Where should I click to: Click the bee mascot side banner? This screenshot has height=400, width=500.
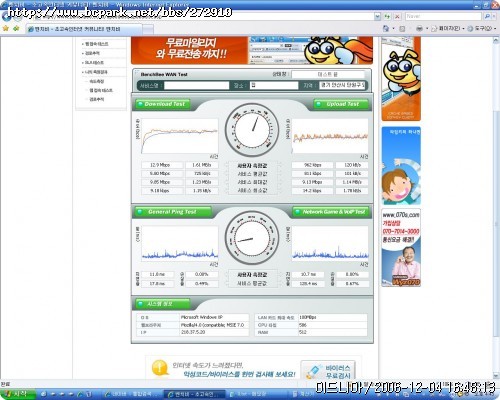(x=401, y=79)
